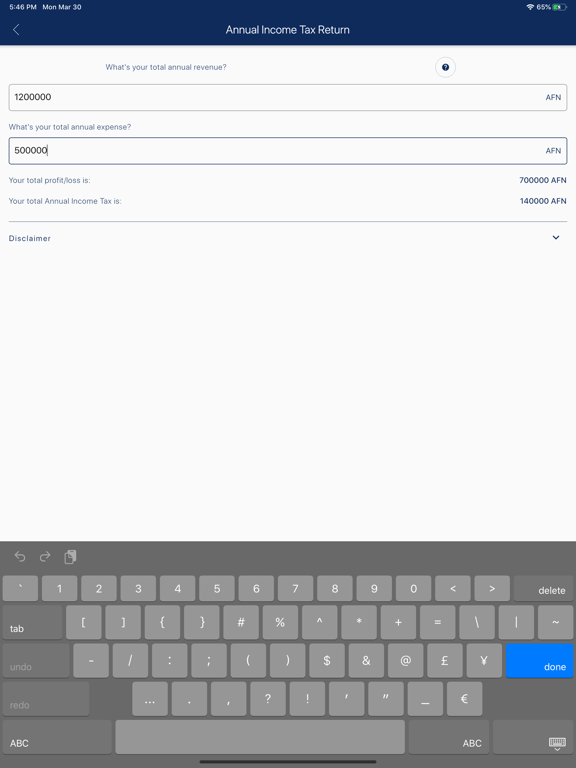Tap the left square bracket key
Screen dimensions: 576x768
pyautogui.click(x=84, y=622)
